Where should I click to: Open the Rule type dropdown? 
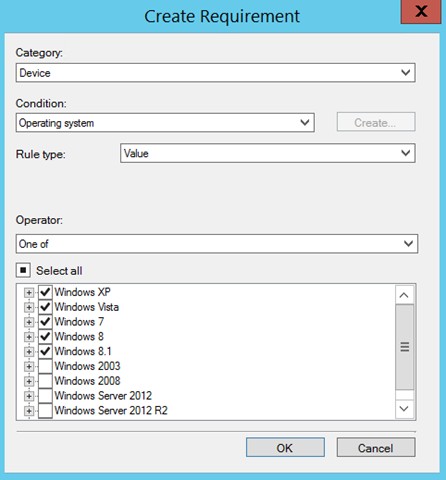click(268, 153)
